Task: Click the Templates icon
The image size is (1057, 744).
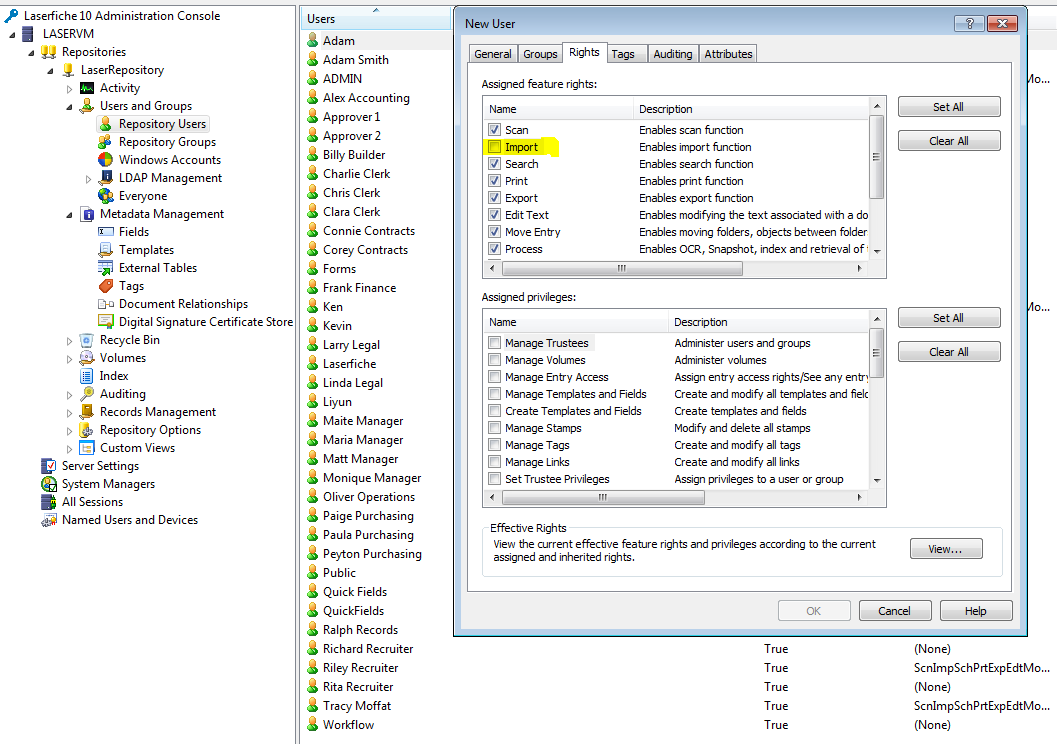Action: pyautogui.click(x=105, y=250)
